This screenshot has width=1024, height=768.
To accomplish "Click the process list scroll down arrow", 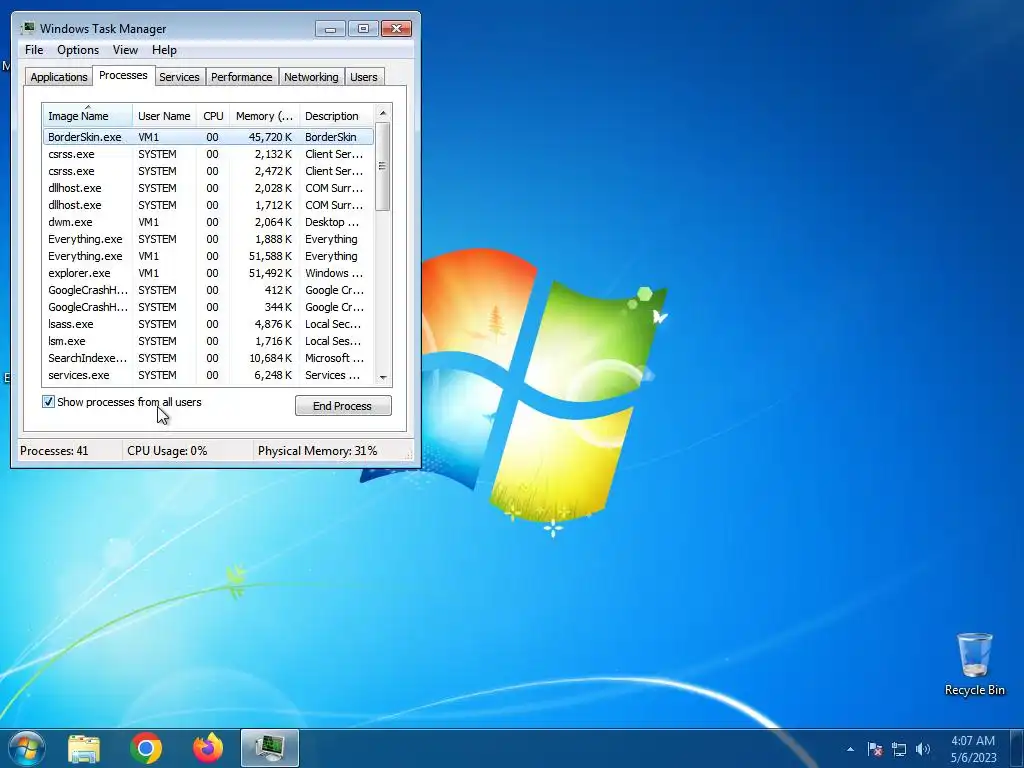I will (383, 377).
